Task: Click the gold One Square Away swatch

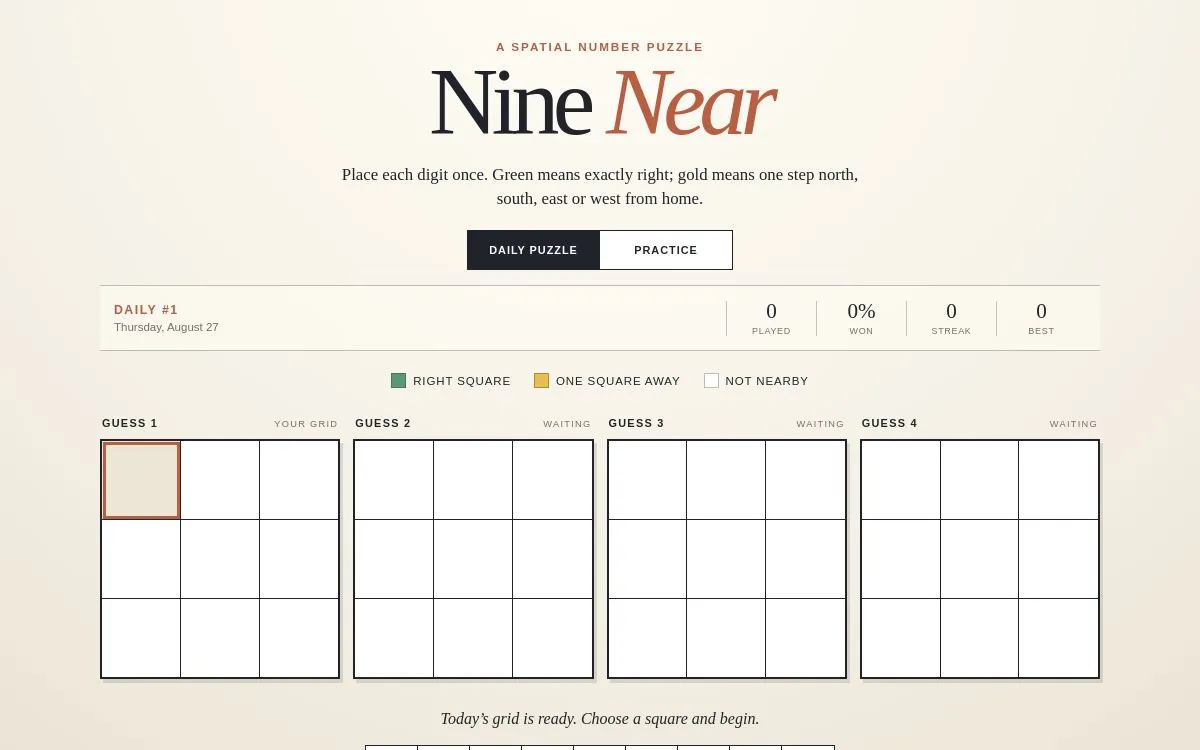Action: coord(541,381)
